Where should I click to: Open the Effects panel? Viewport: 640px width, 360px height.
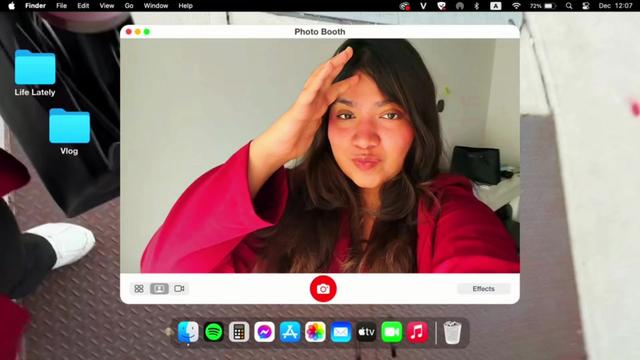click(x=483, y=289)
